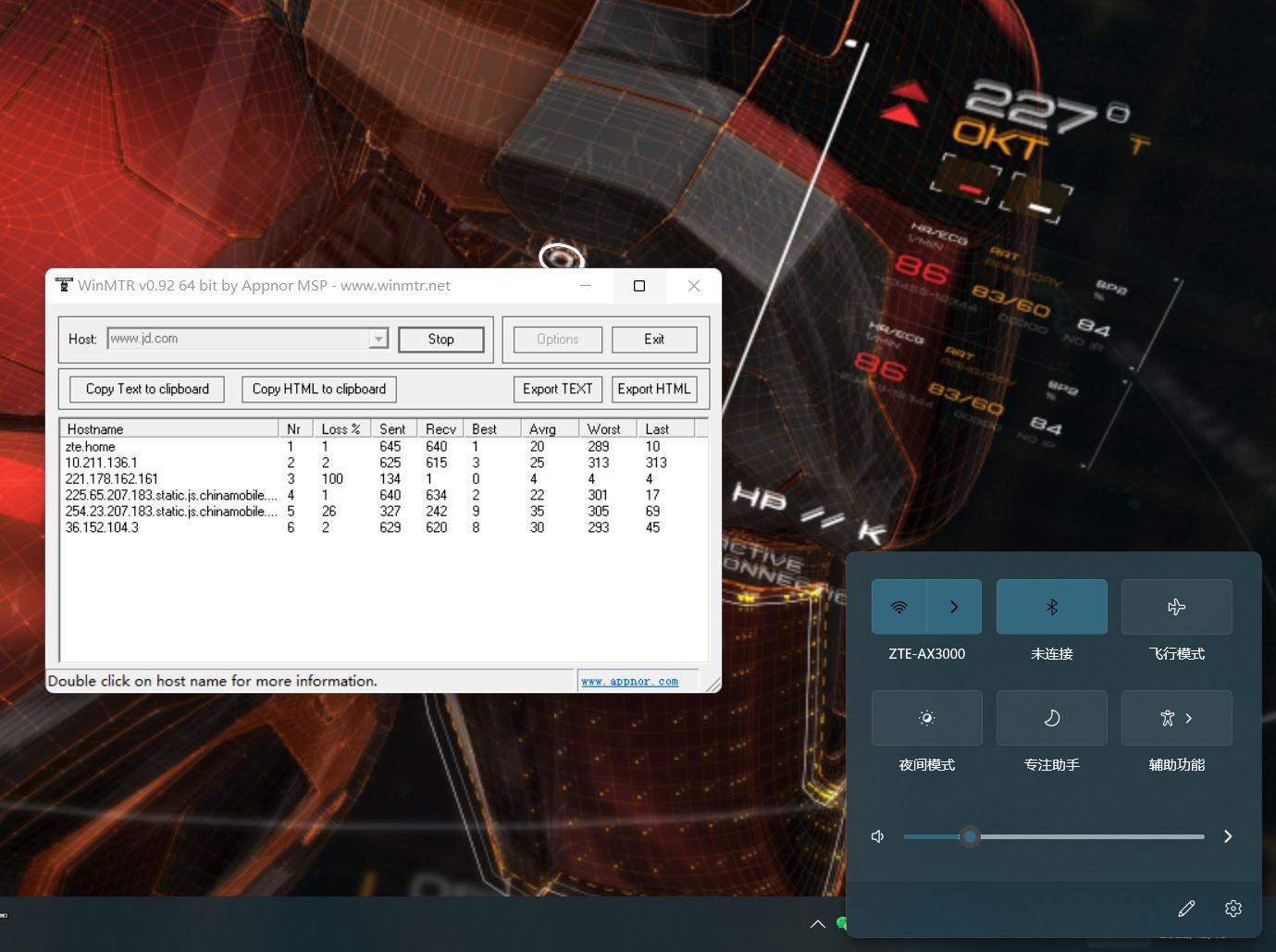1276x952 pixels.
Task: Open Host dropdown arrow
Action: [x=378, y=340]
